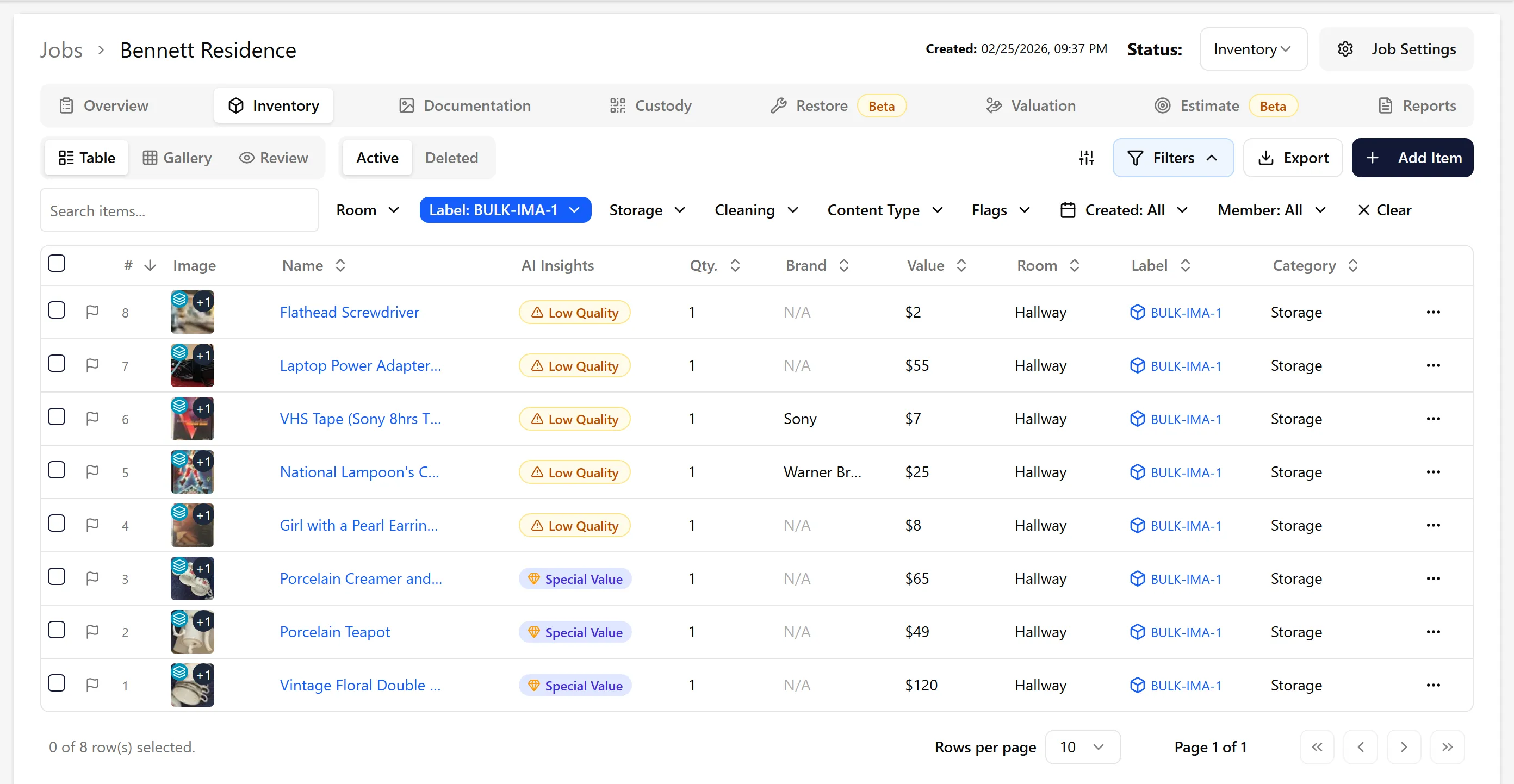Click the Job Settings gear icon
Image resolution: width=1514 pixels, height=784 pixels.
pos(1345,49)
